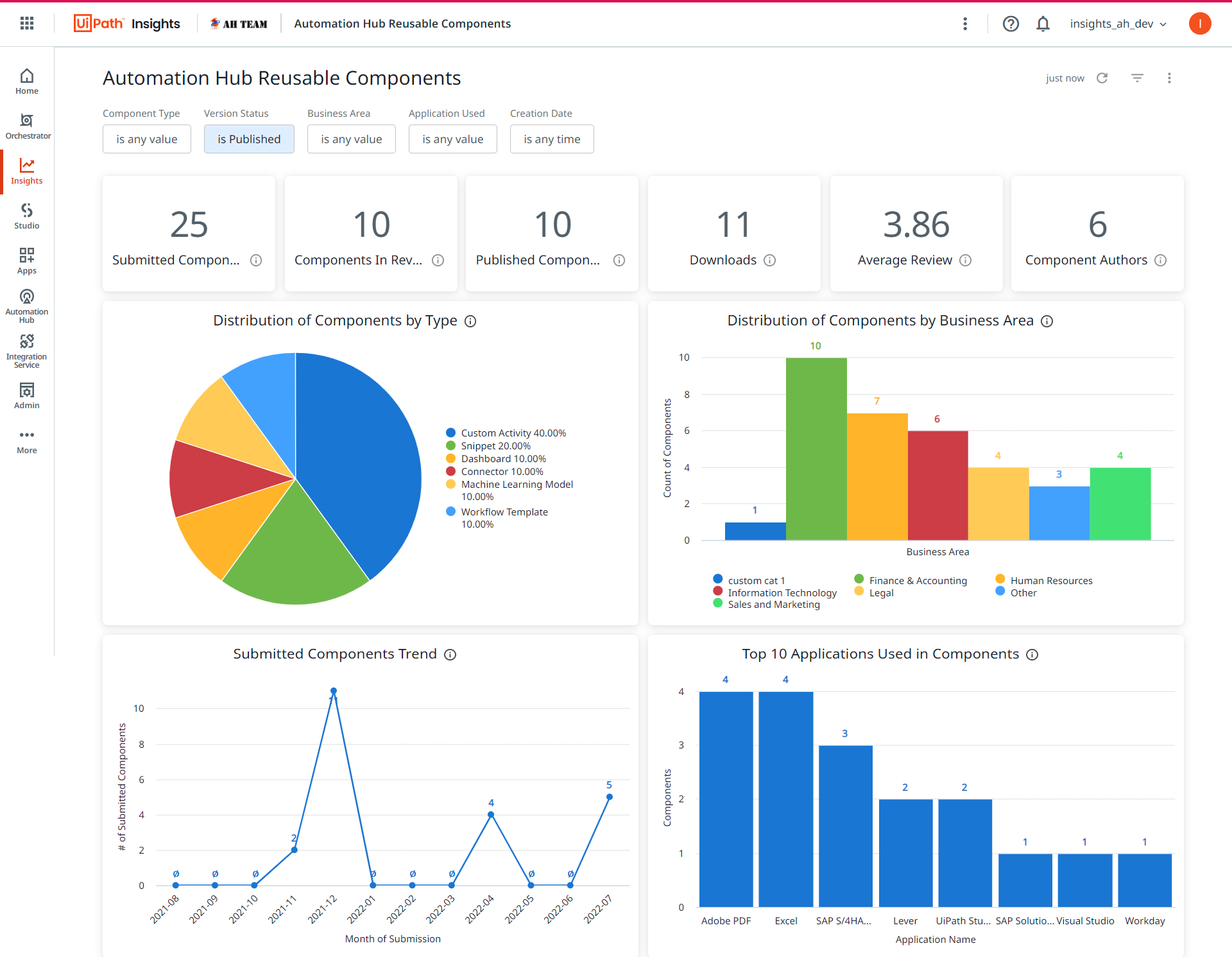Screen dimensions: 1232x957
Task: Click info icon next to Downloads
Action: (770, 260)
